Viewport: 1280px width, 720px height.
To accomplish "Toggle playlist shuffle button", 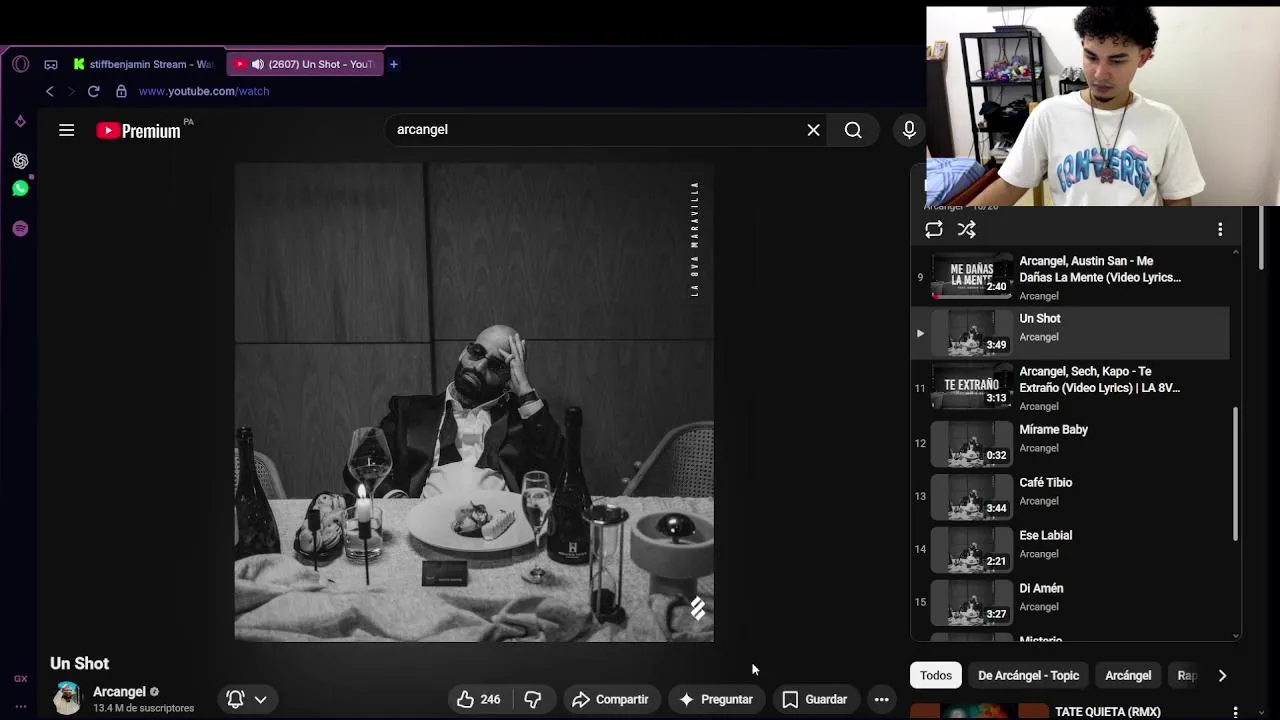I will coord(966,230).
